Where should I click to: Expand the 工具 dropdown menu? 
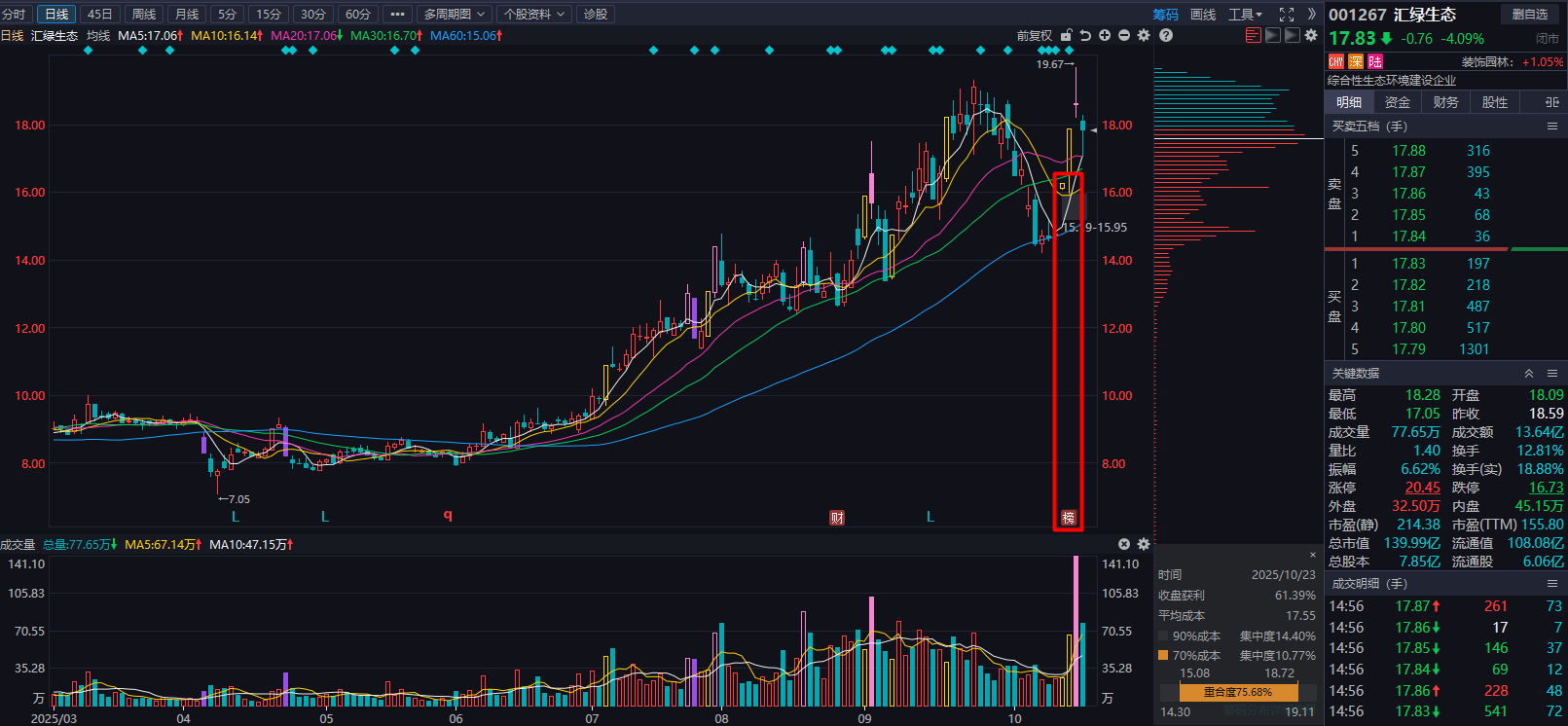click(x=1245, y=14)
